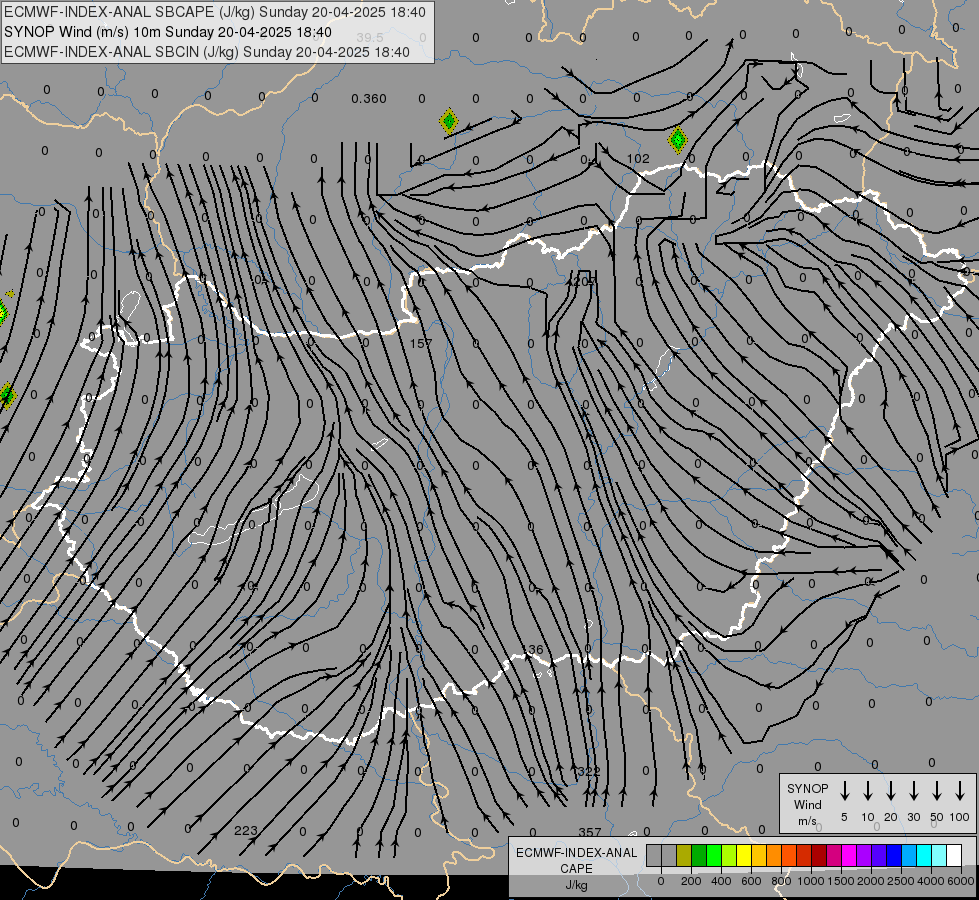Click the 6000 tick label on CAPE scale
The image size is (979, 900).
(961, 881)
